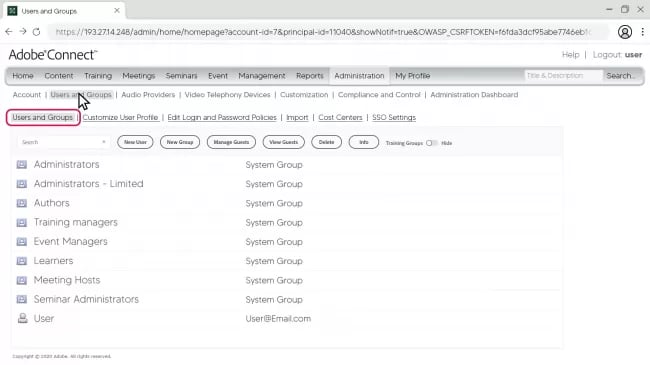Open Edit Login and Password Policies

click(222, 118)
